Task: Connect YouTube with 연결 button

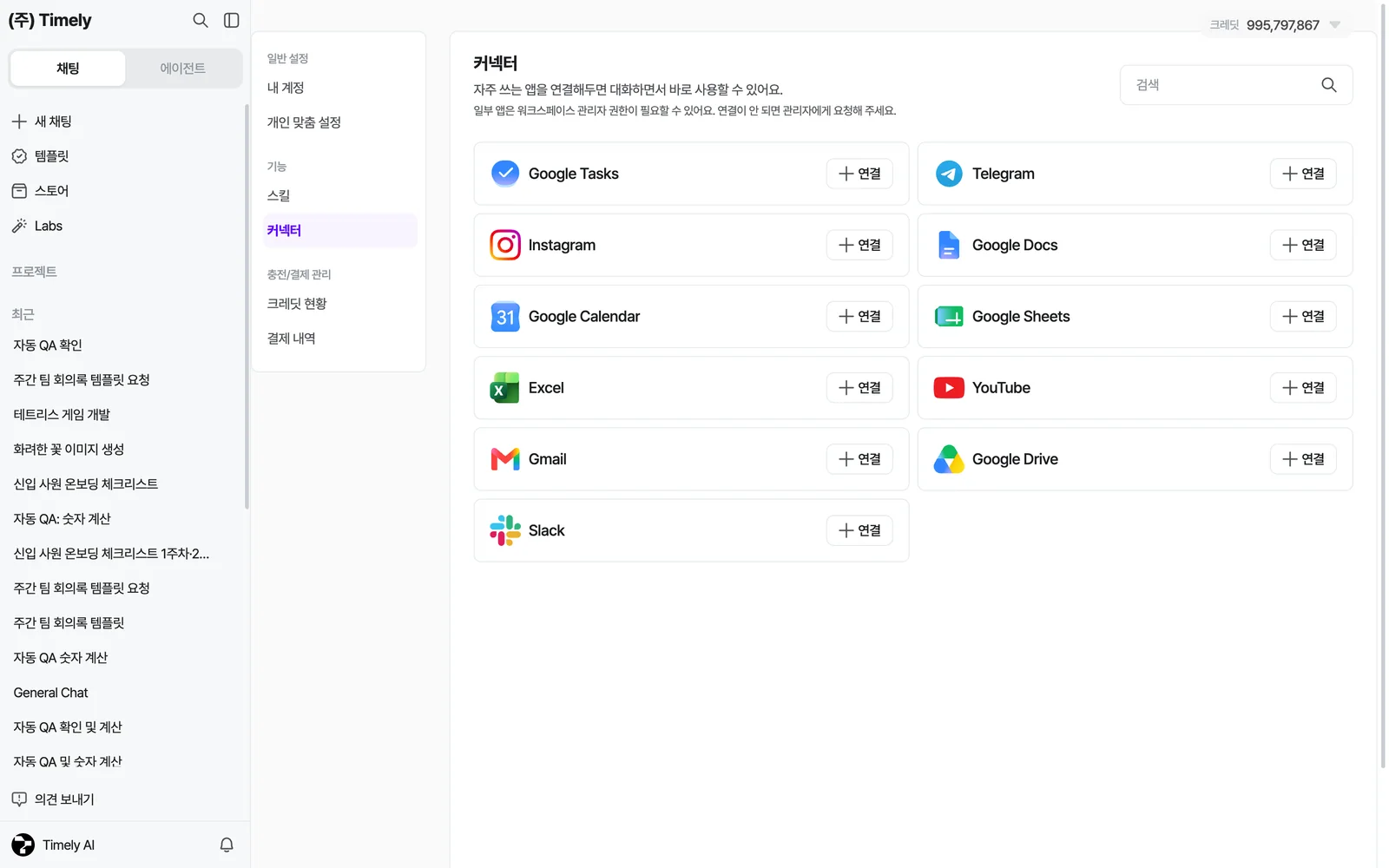Action: pos(1303,388)
